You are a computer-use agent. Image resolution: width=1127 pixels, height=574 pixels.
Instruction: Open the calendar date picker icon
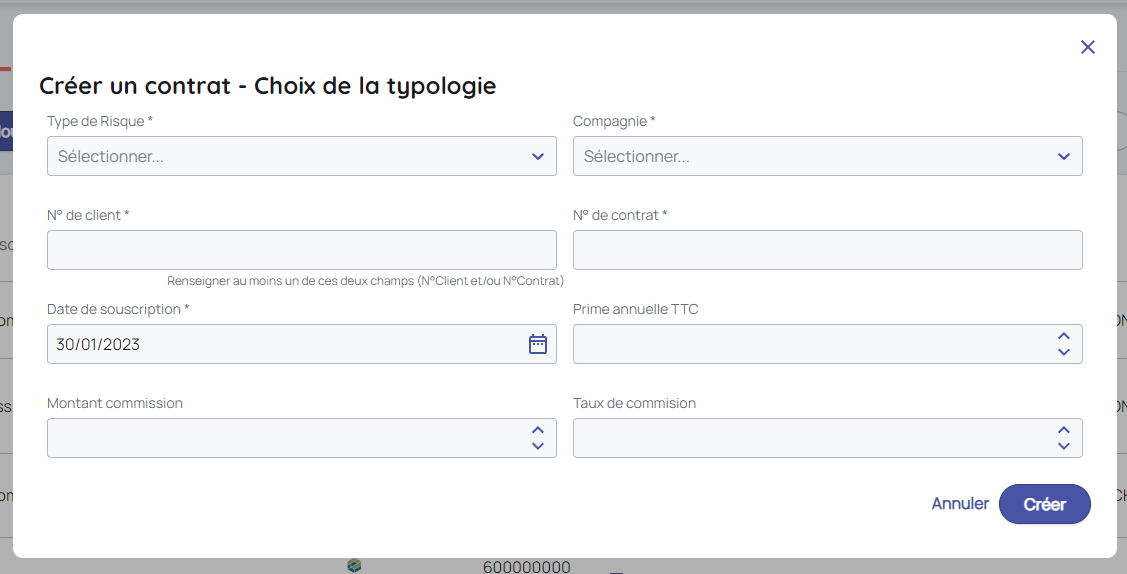(538, 344)
